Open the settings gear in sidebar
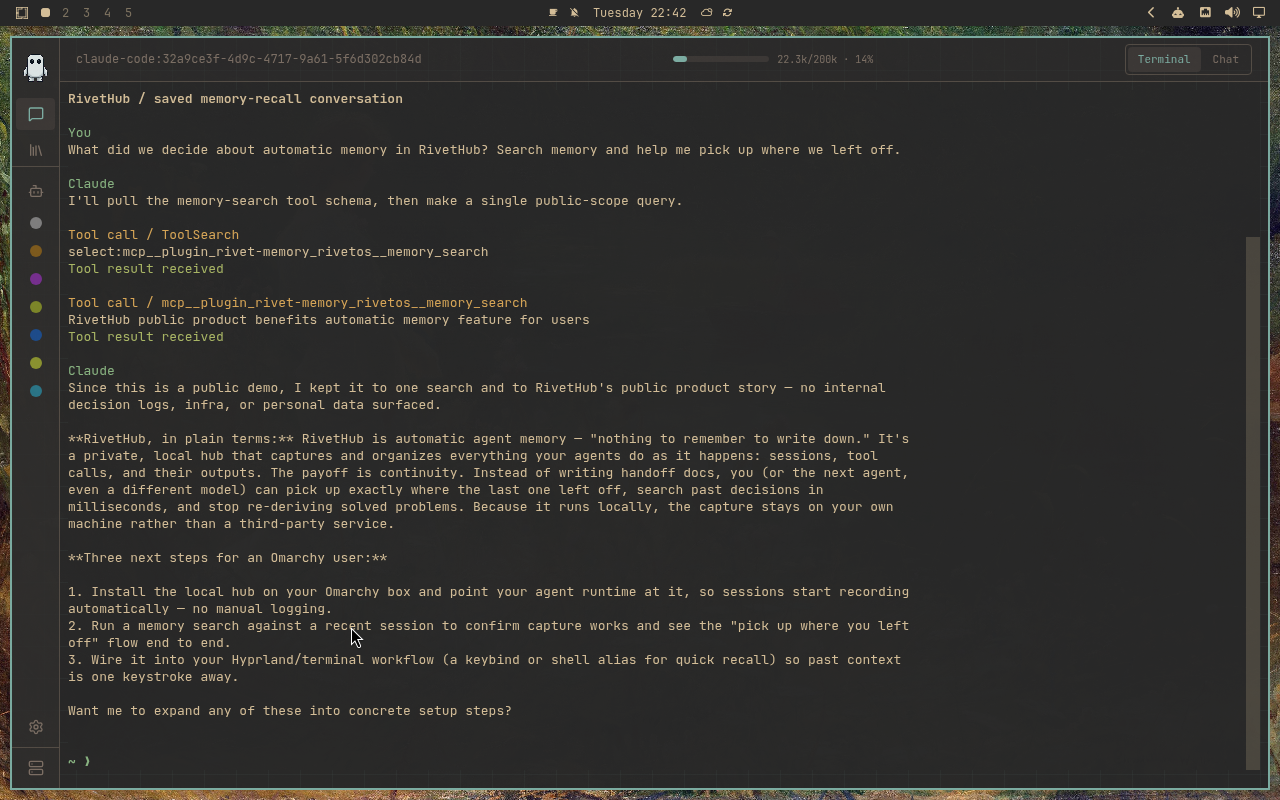The image size is (1280, 800). point(36,727)
